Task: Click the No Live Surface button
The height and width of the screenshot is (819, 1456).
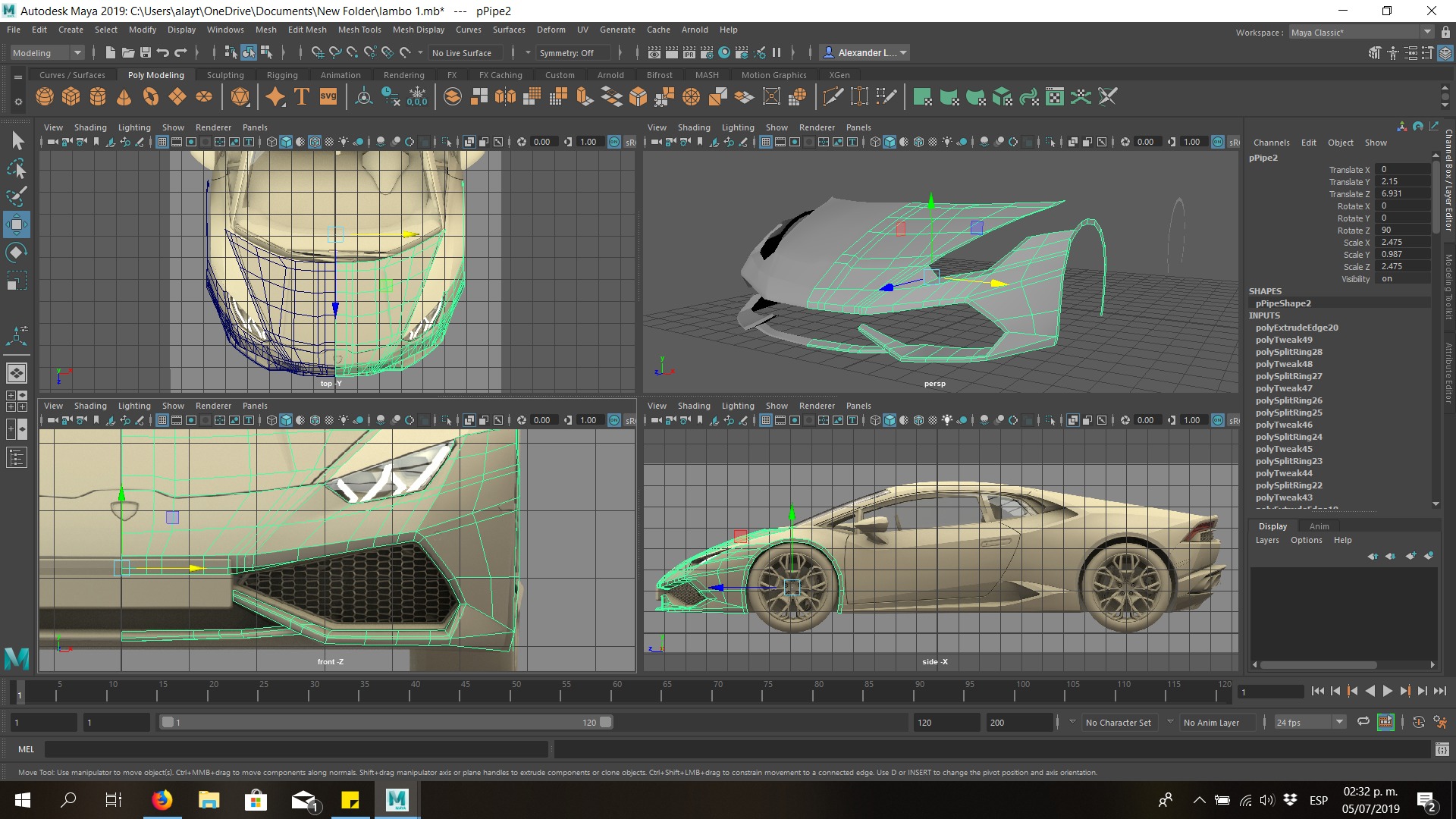Action: (462, 53)
